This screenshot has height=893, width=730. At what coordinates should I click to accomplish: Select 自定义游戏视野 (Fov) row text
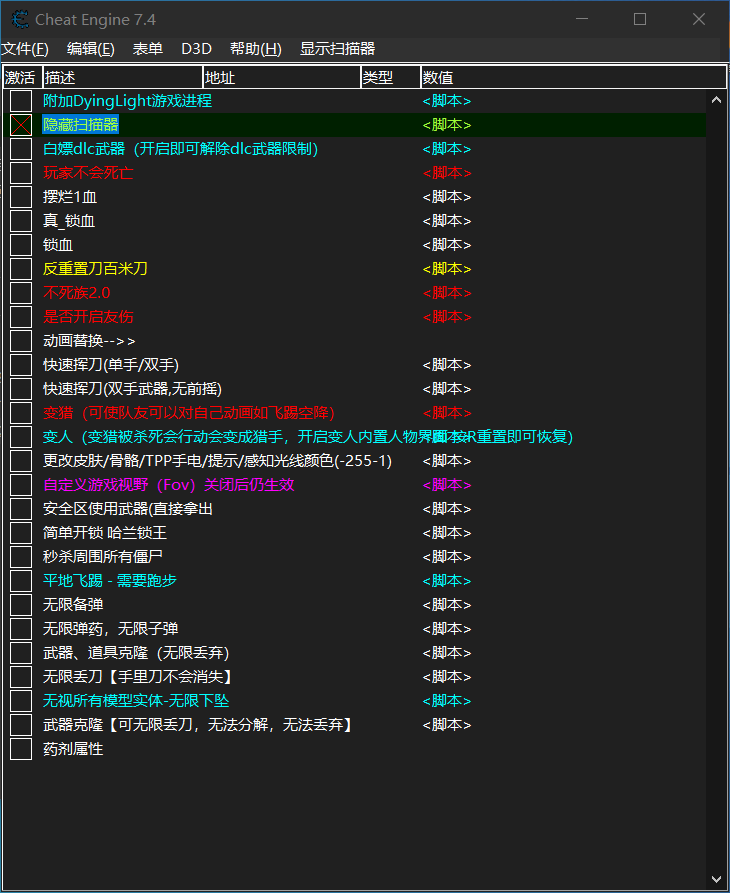click(169, 485)
